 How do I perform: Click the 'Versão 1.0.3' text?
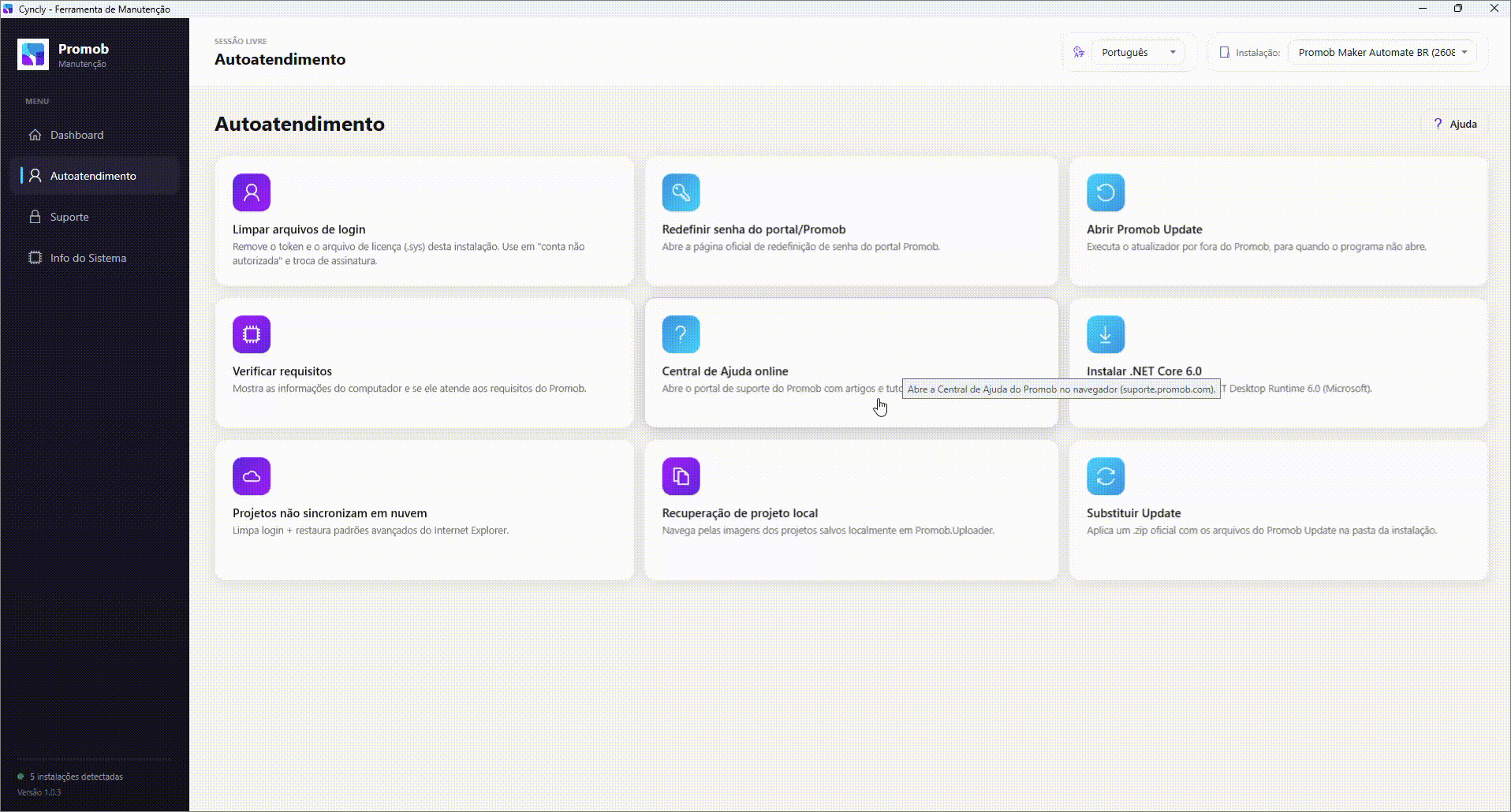click(x=39, y=792)
